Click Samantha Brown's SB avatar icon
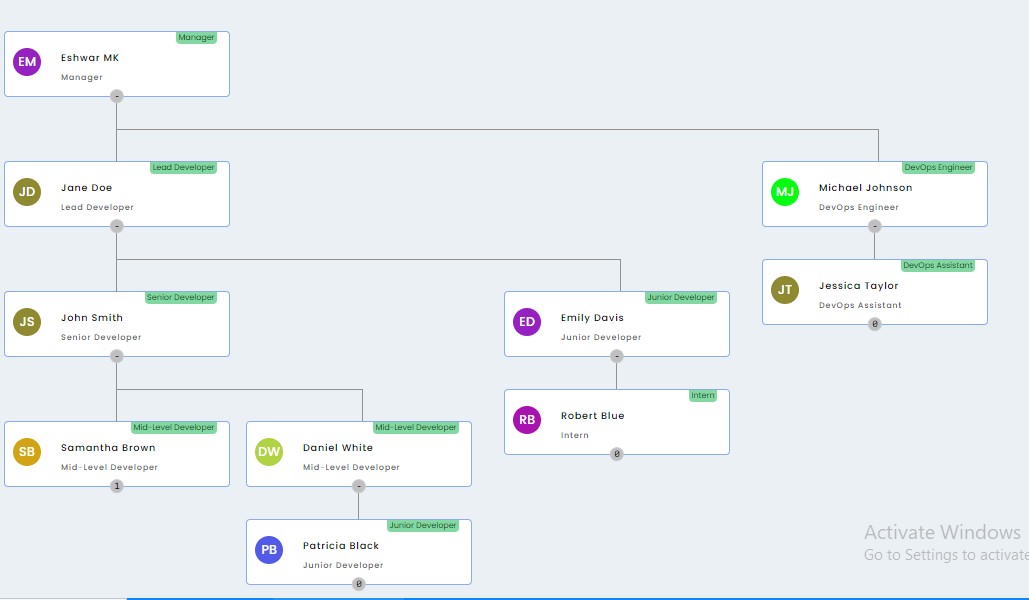Image resolution: width=1029 pixels, height=600 pixels. 27,452
